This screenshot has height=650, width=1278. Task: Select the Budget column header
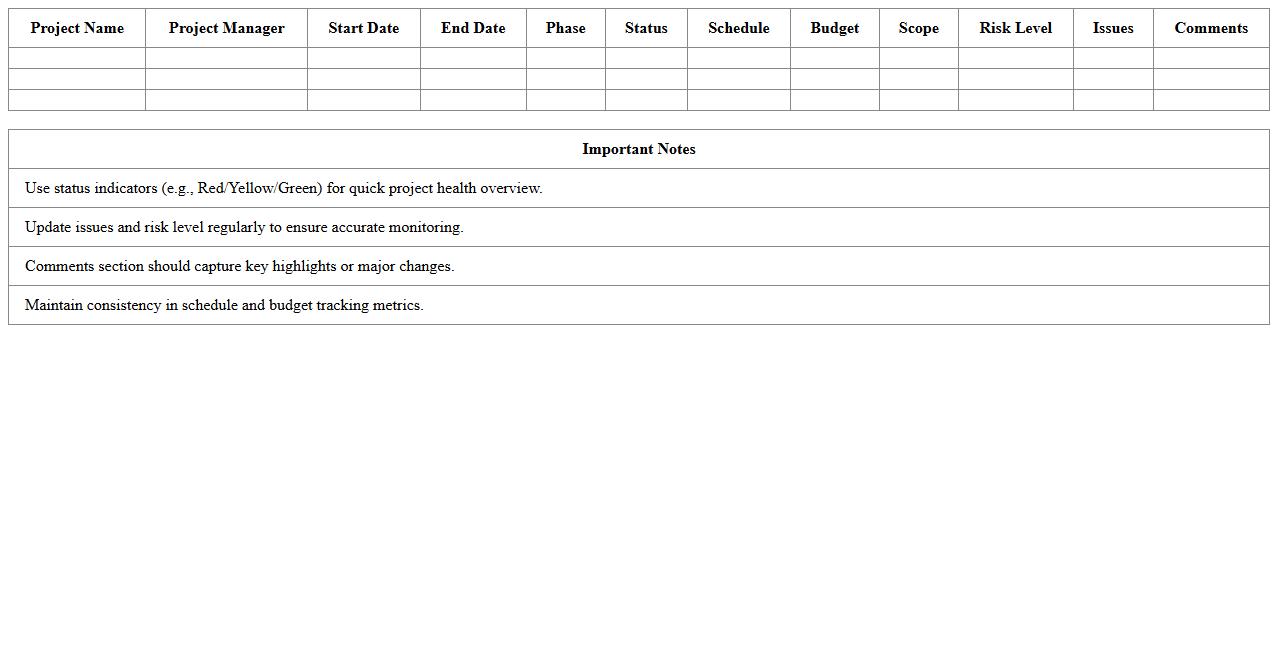[x=834, y=28]
